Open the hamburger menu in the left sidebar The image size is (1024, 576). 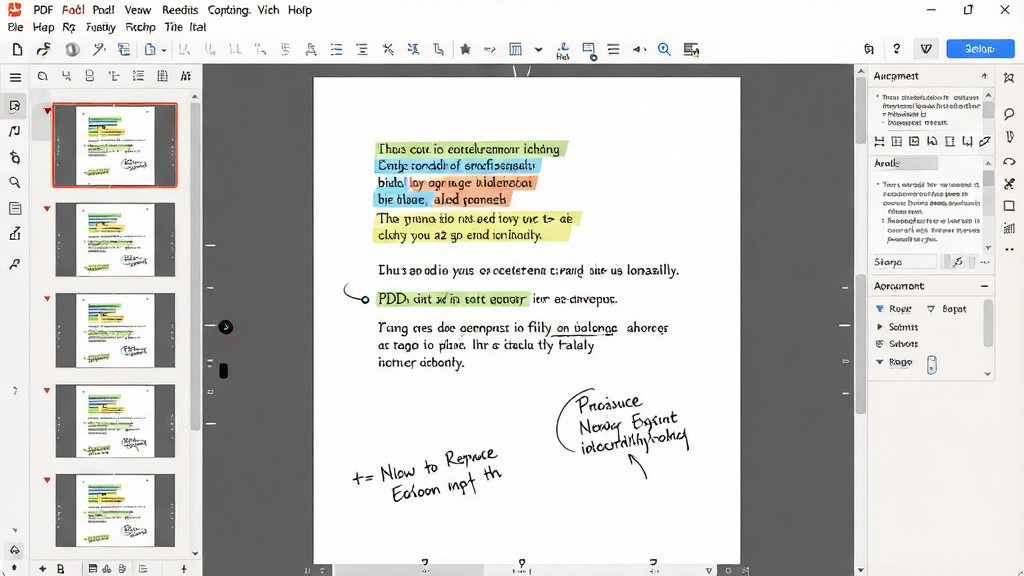pyautogui.click(x=15, y=78)
